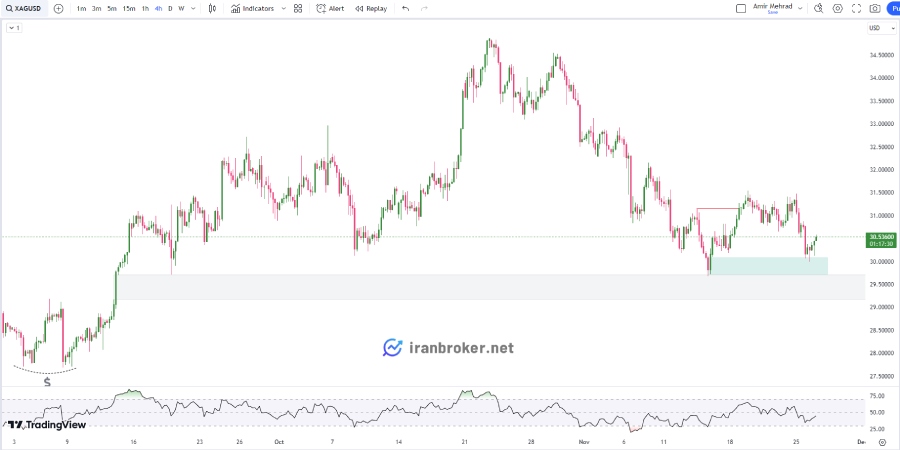Expand the Indicators favorites dropdown arrow
This screenshot has width=900, height=450.
(283, 9)
